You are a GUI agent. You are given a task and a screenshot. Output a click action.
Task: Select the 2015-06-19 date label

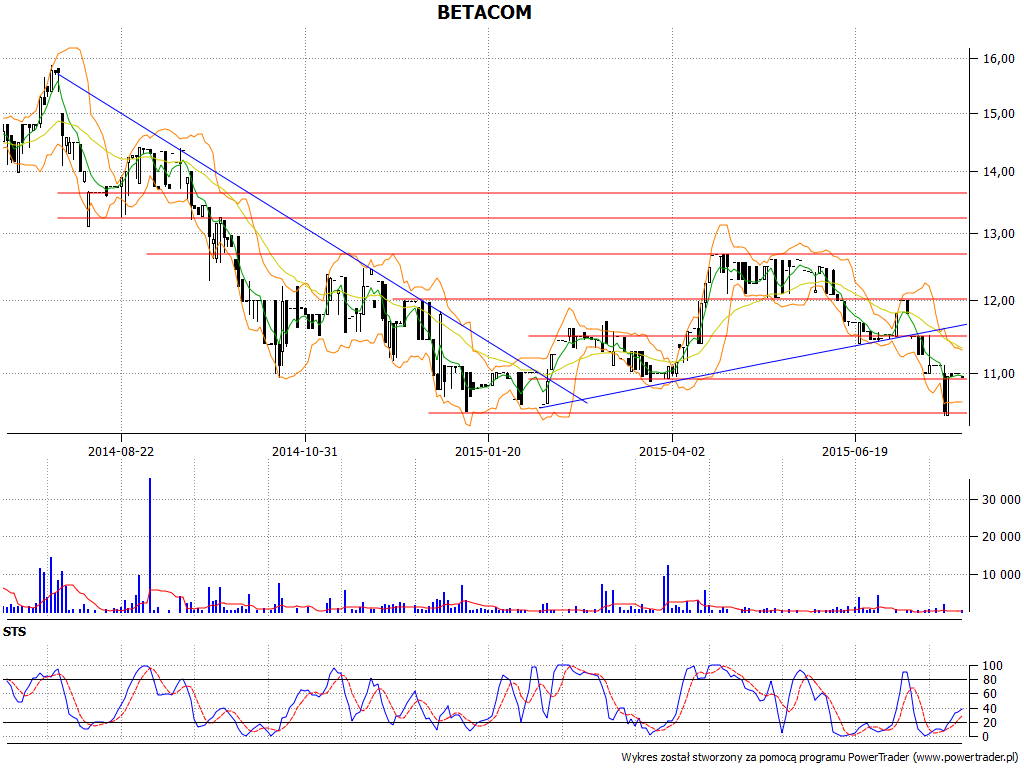[x=855, y=451]
